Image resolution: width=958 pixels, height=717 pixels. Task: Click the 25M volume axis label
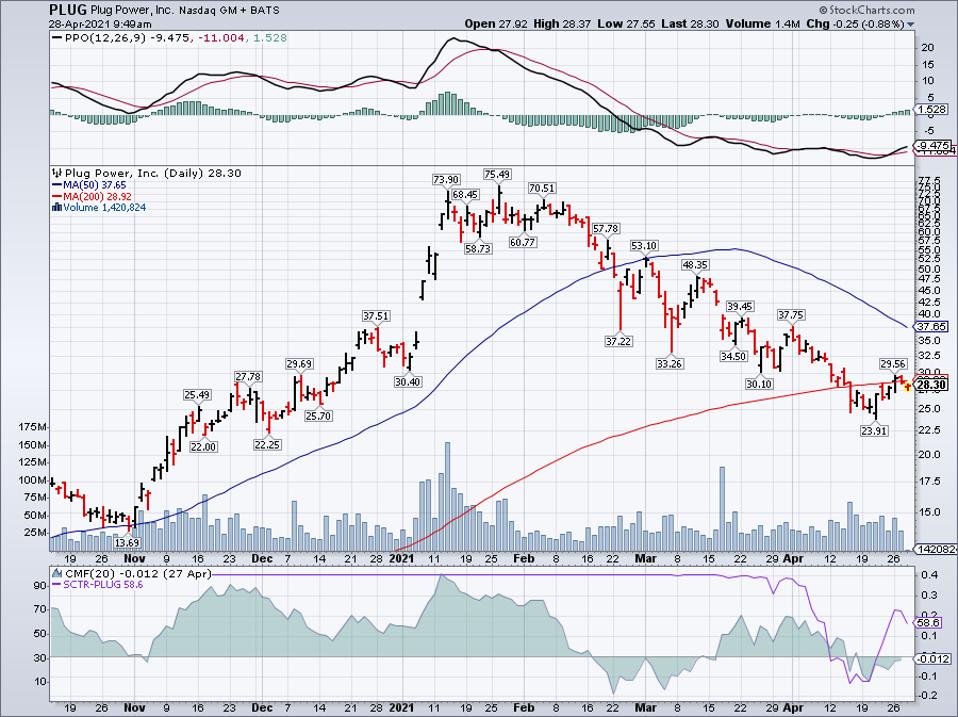click(36, 532)
